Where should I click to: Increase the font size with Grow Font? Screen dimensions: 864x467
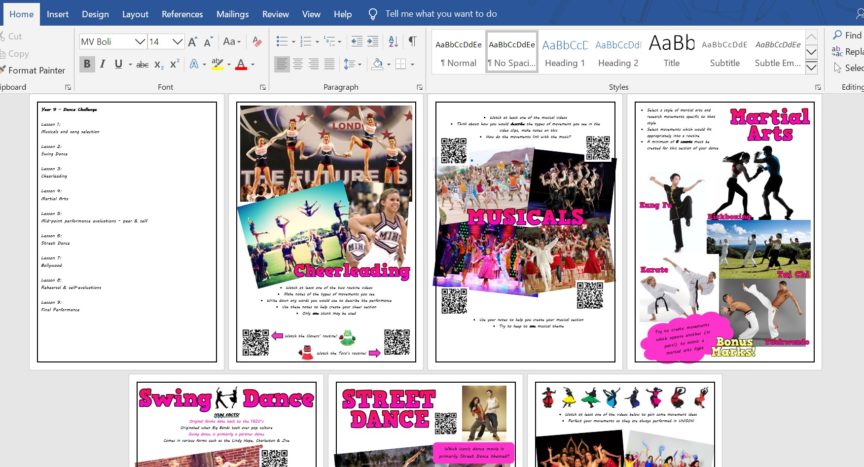(194, 42)
